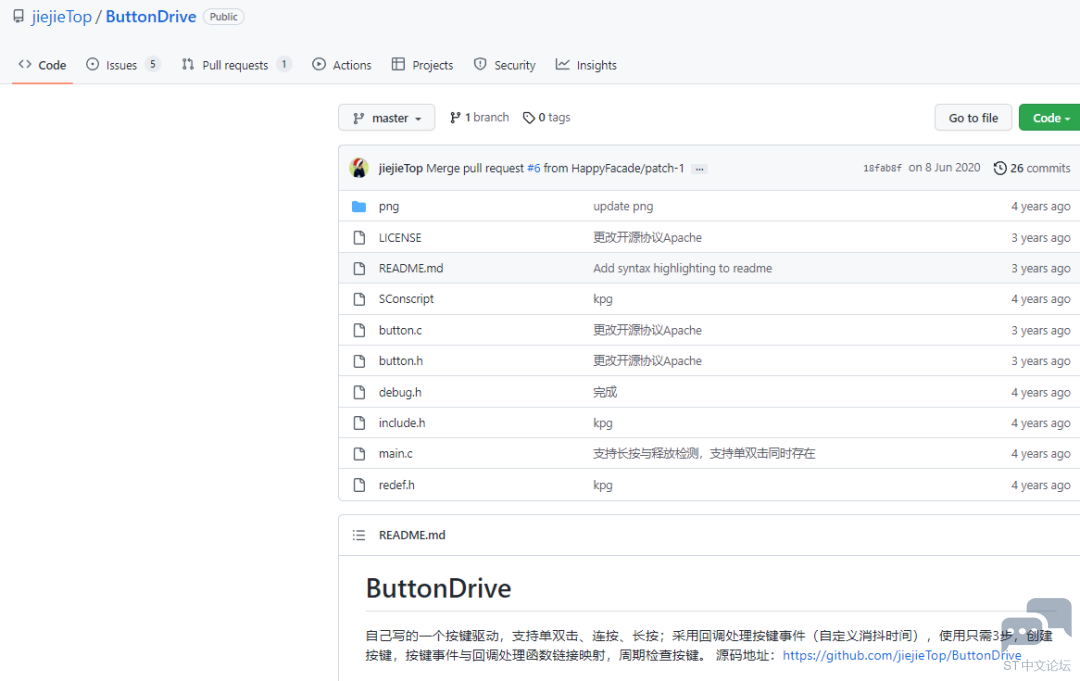This screenshot has height=681, width=1080.
Task: Open the LICENSE row 更改开源协议Apache commit
Action: (647, 238)
